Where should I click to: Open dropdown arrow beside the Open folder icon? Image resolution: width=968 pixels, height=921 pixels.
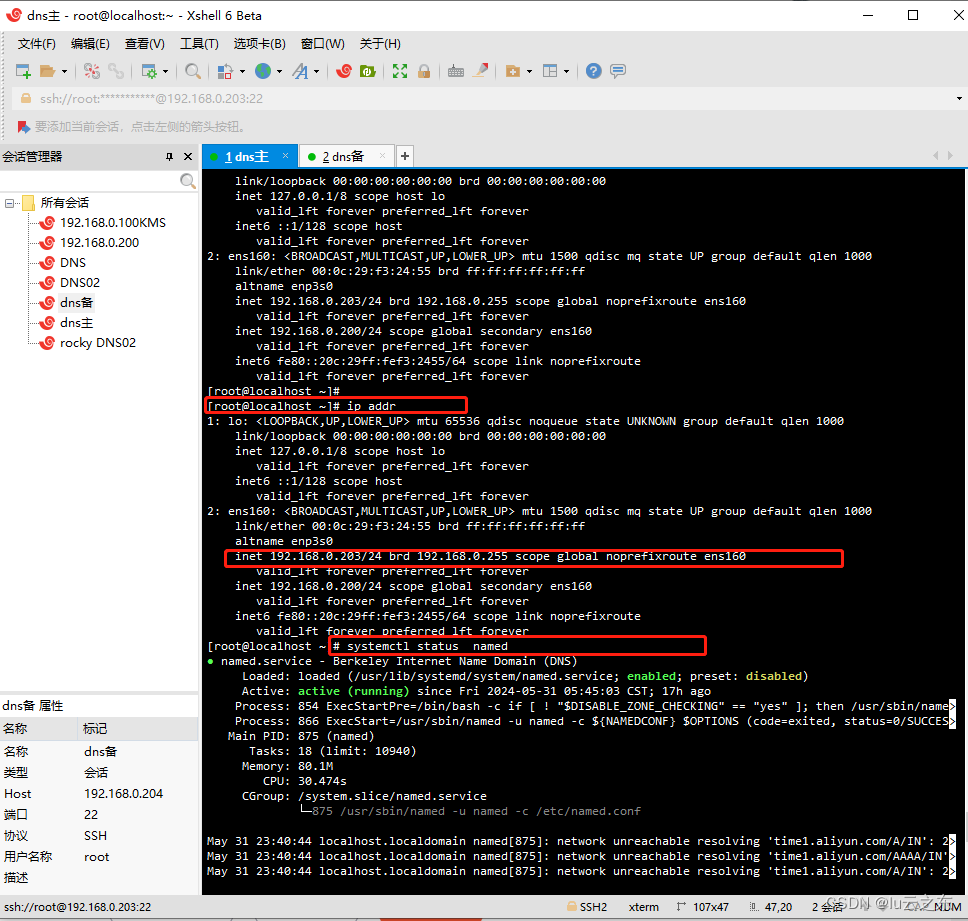tap(65, 71)
